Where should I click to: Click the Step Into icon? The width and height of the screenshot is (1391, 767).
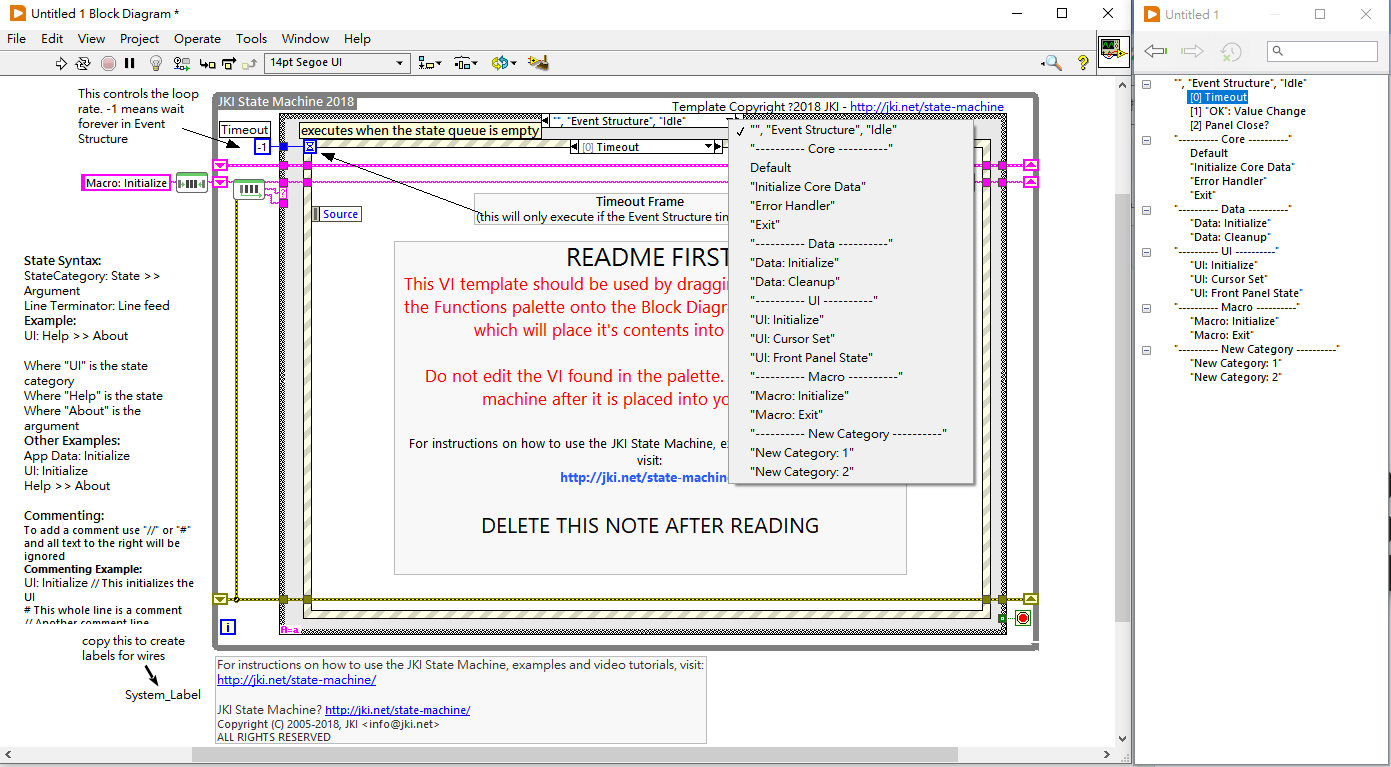[207, 63]
